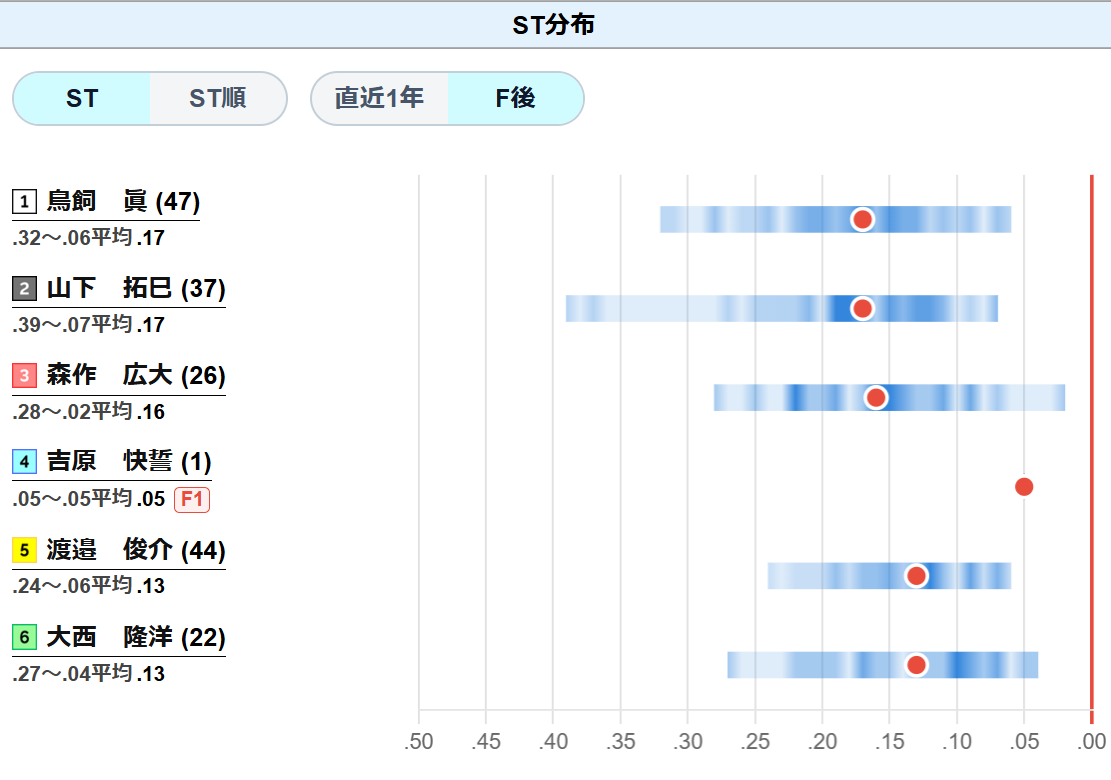Open racer 大西 隆洋 (22) link
1111x780 pixels.
click(x=136, y=637)
